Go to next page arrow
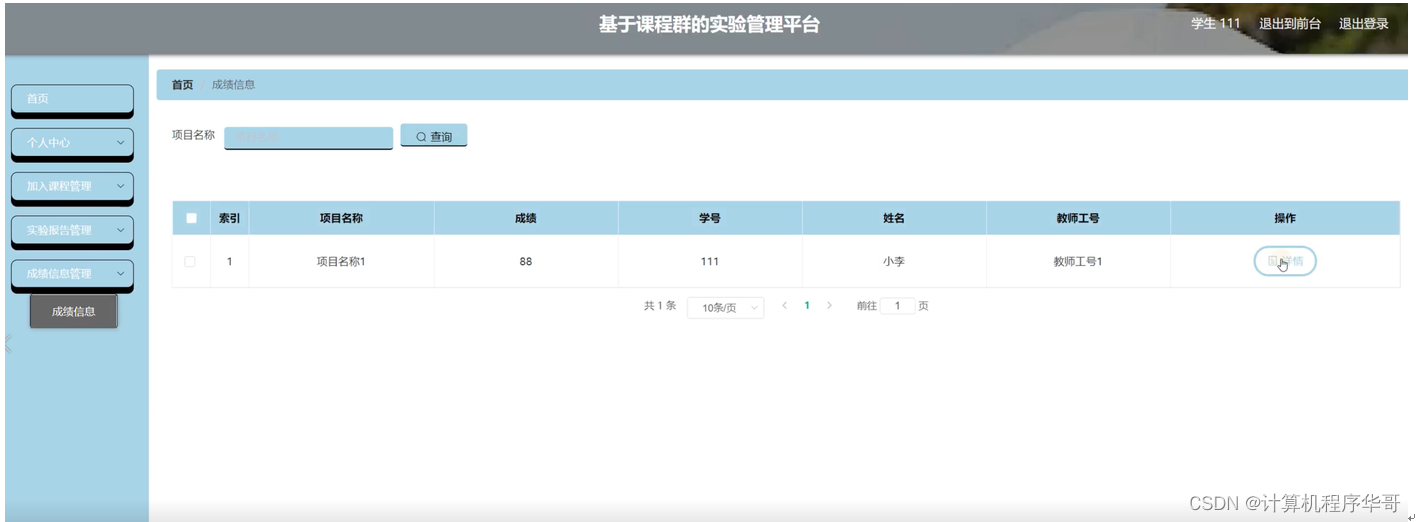The width and height of the screenshot is (1416, 522). 829,306
